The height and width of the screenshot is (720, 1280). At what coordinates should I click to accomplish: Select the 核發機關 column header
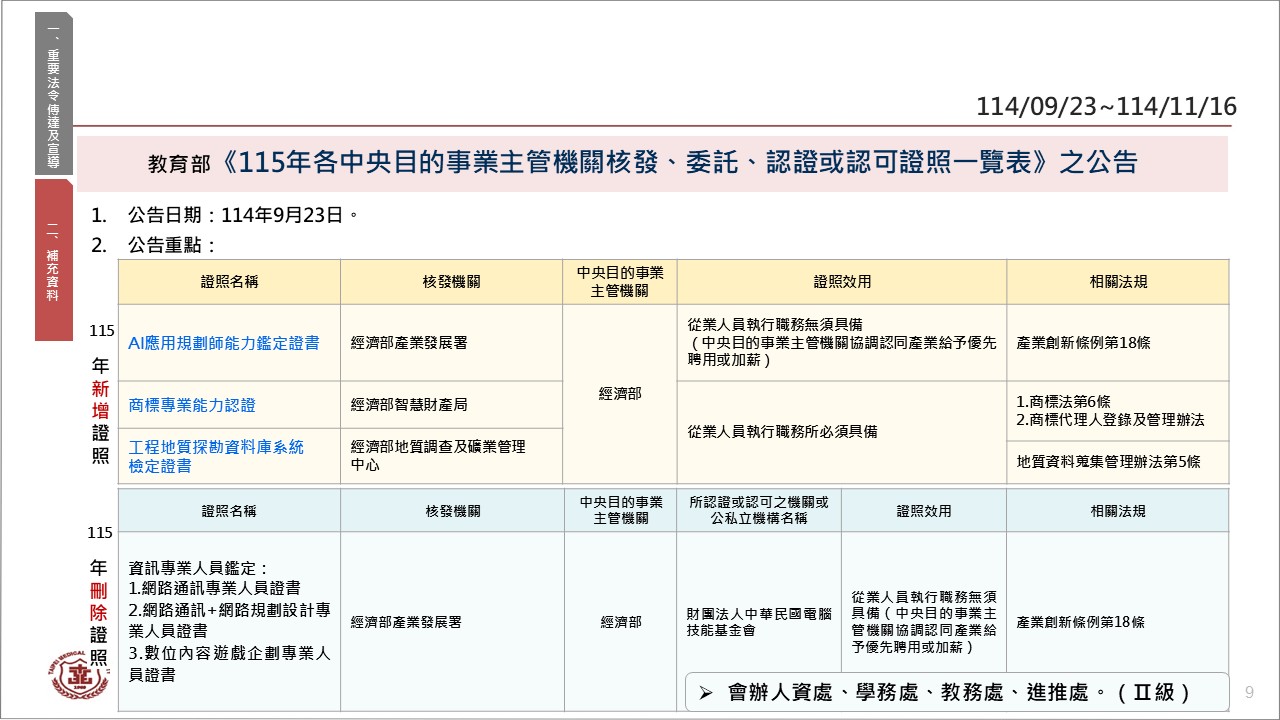pyautogui.click(x=452, y=281)
